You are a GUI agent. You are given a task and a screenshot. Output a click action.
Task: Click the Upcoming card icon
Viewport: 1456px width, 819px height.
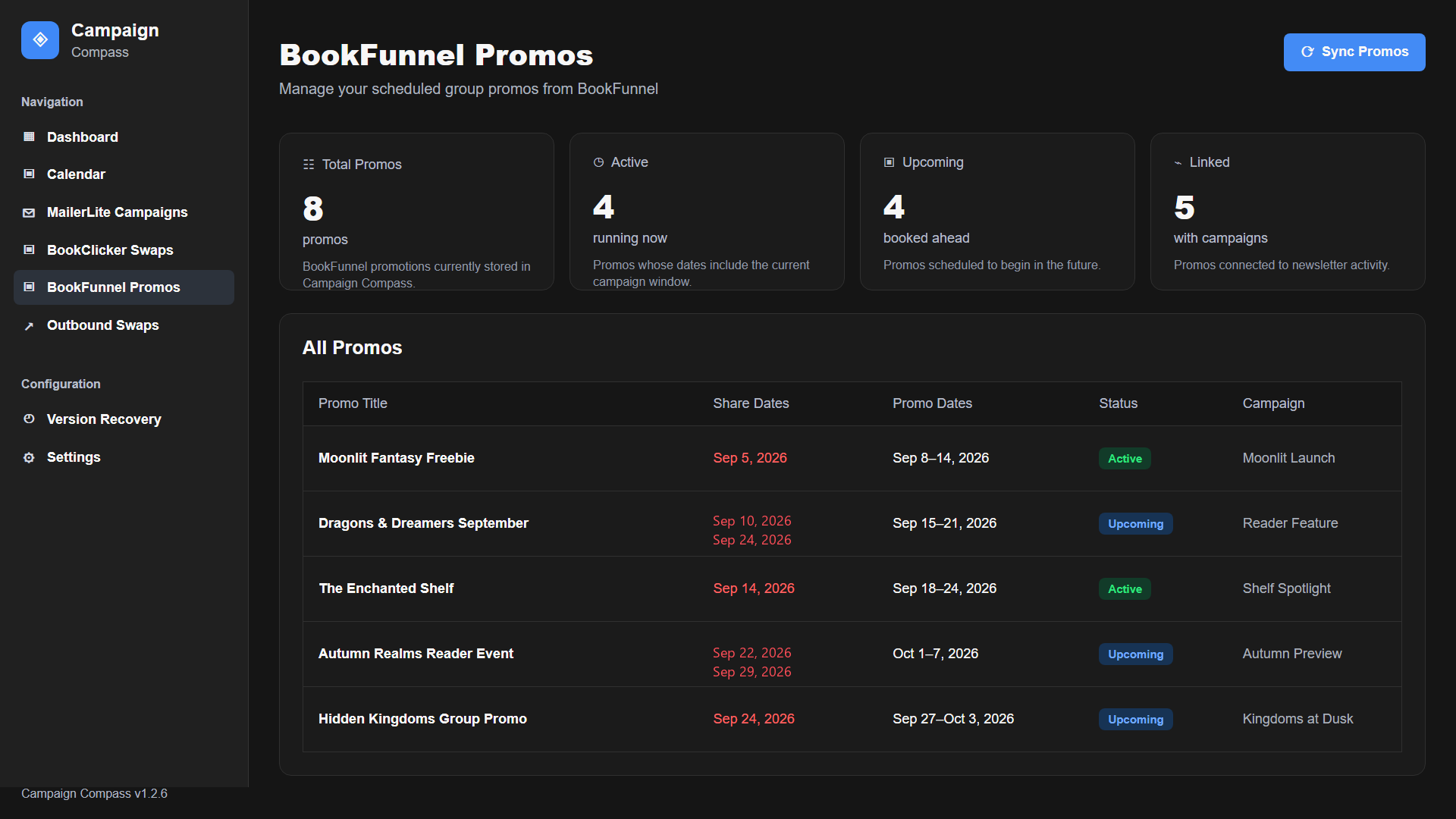(x=889, y=162)
